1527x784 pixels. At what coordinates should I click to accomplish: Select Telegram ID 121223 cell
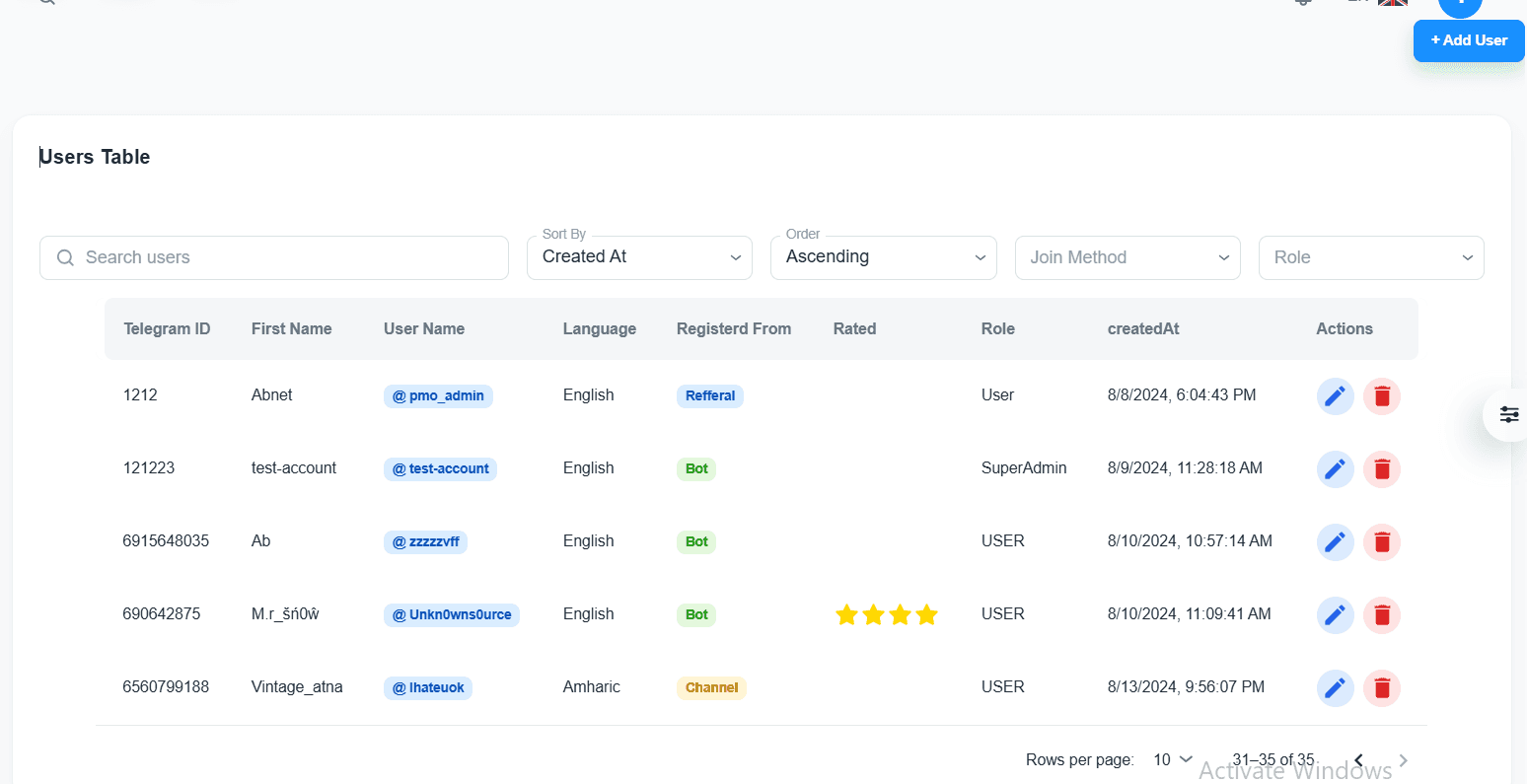(x=149, y=468)
